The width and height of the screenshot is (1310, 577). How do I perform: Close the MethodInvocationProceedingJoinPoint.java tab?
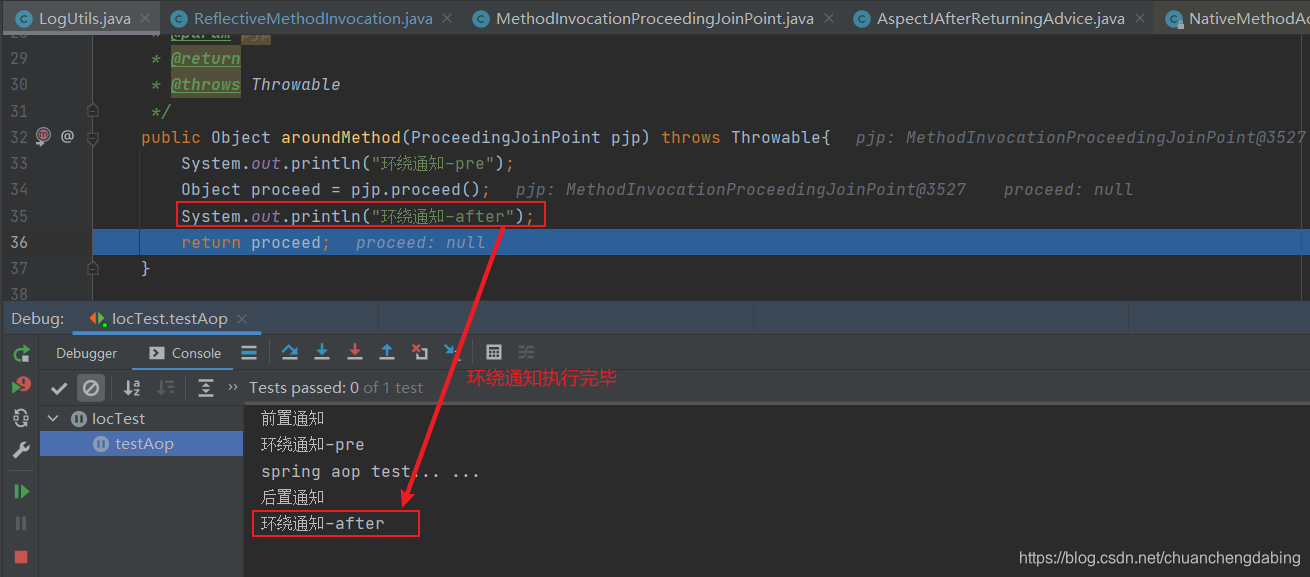pyautogui.click(x=828, y=18)
